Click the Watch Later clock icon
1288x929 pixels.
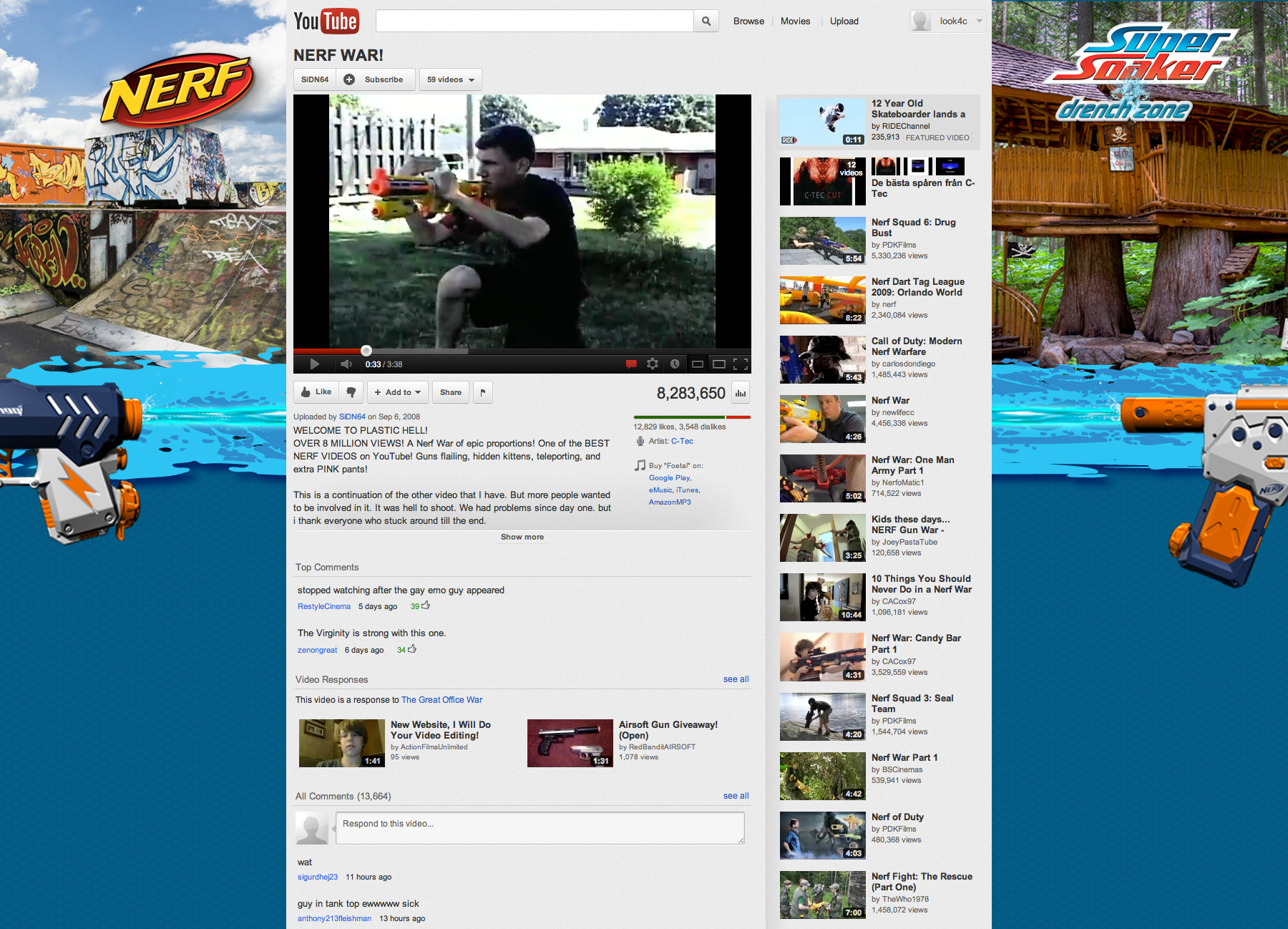coord(675,364)
